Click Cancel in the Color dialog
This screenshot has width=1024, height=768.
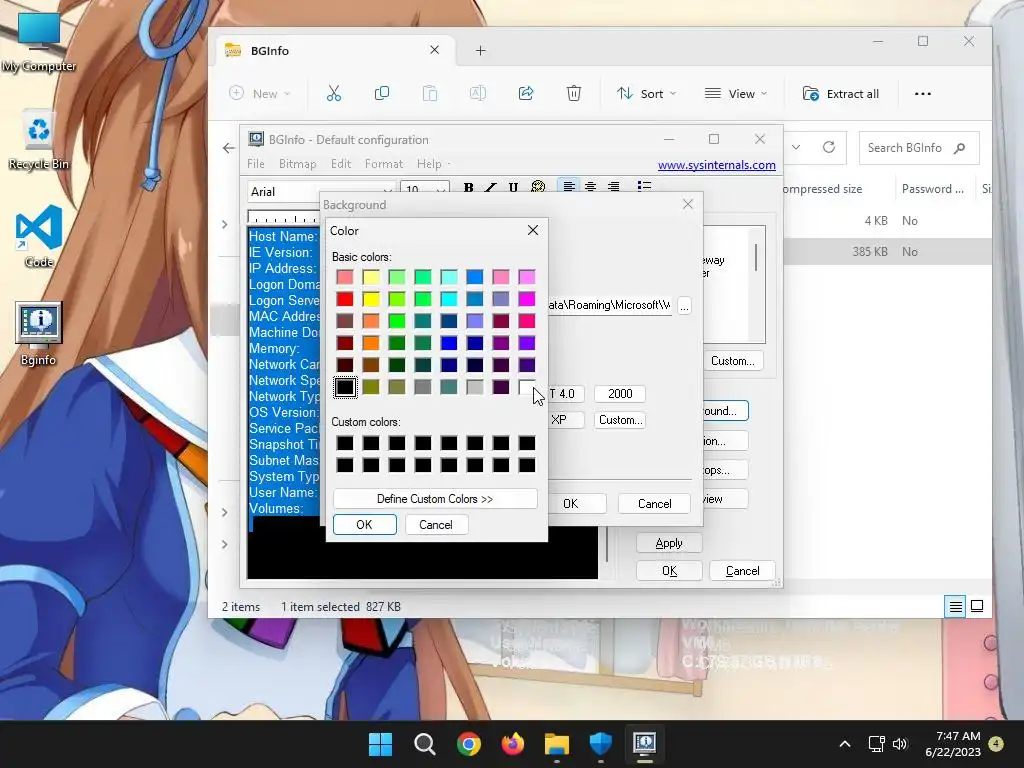tap(436, 524)
